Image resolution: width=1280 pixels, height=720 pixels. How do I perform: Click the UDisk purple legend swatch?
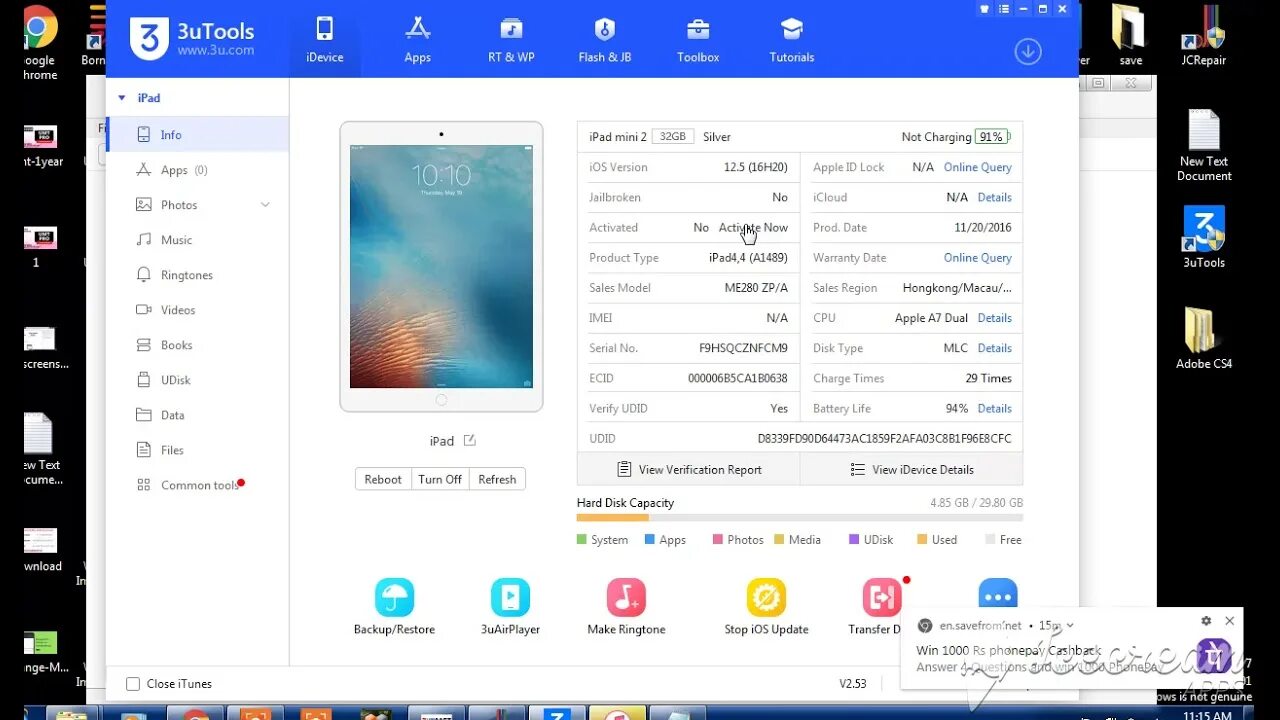[854, 539]
